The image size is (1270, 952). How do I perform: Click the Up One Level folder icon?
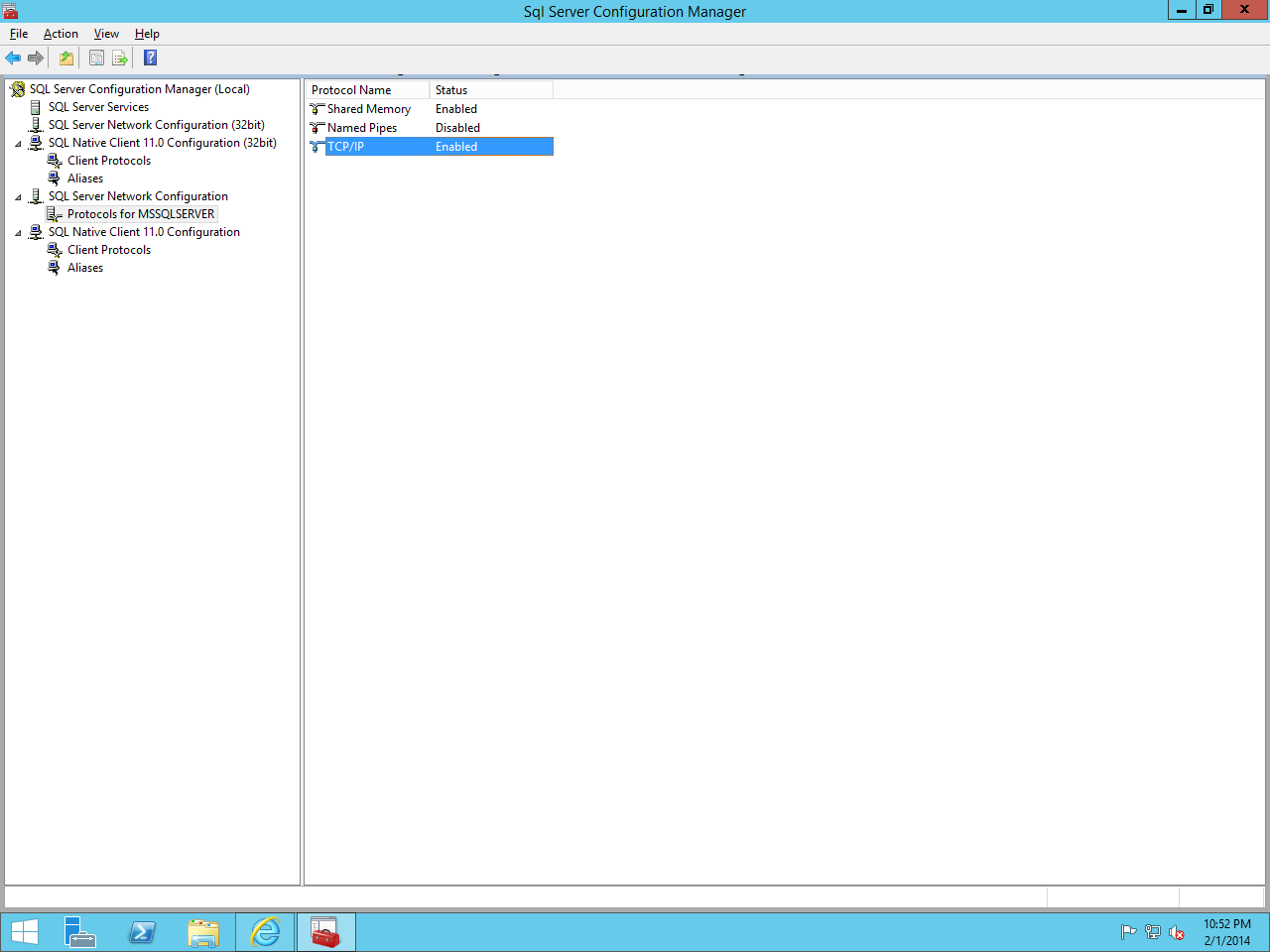pos(66,59)
